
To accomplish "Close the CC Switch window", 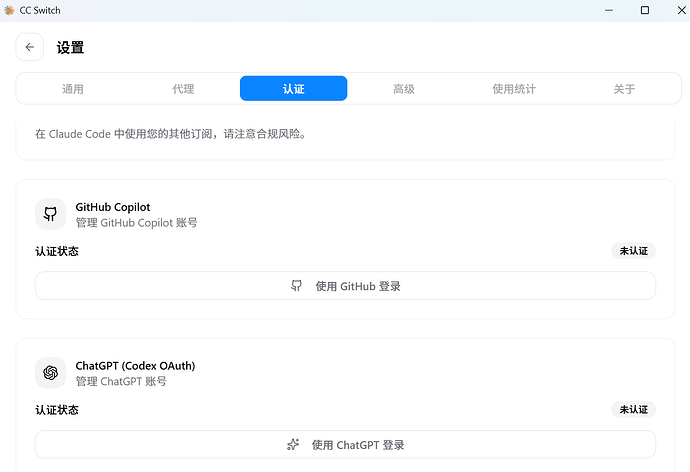I will pos(681,10).
